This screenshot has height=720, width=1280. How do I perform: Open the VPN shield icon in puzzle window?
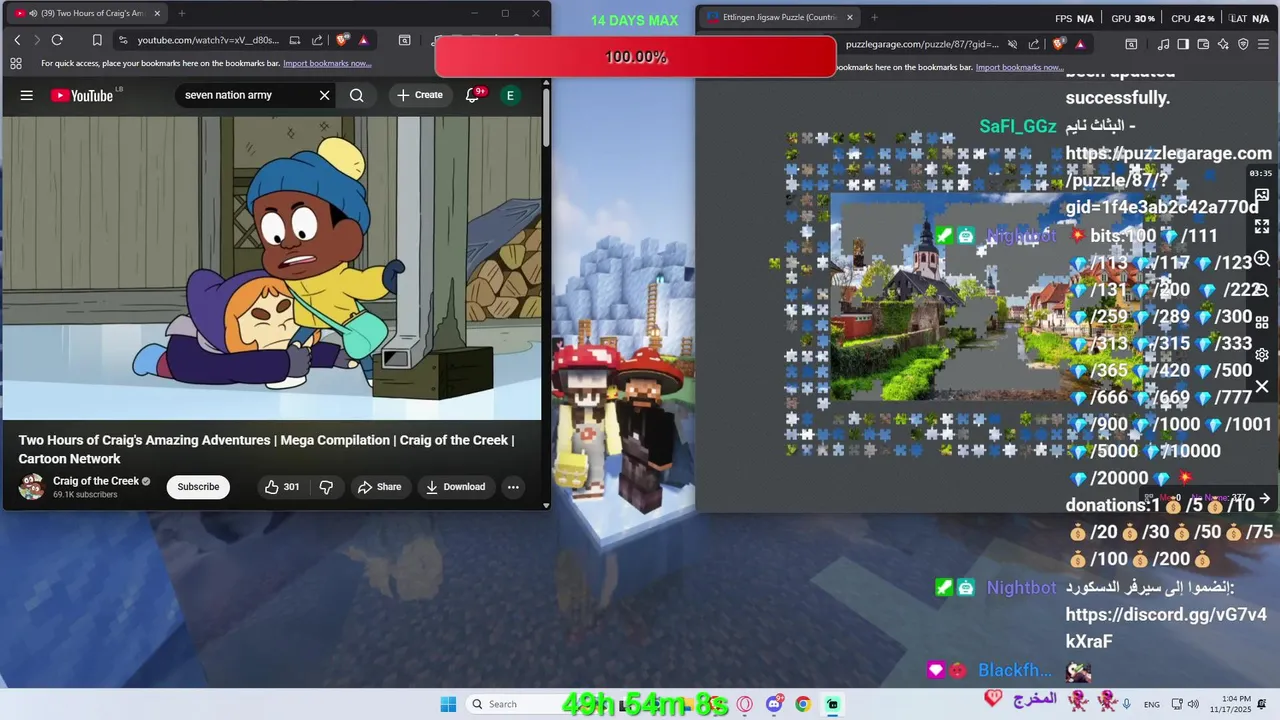(1243, 44)
